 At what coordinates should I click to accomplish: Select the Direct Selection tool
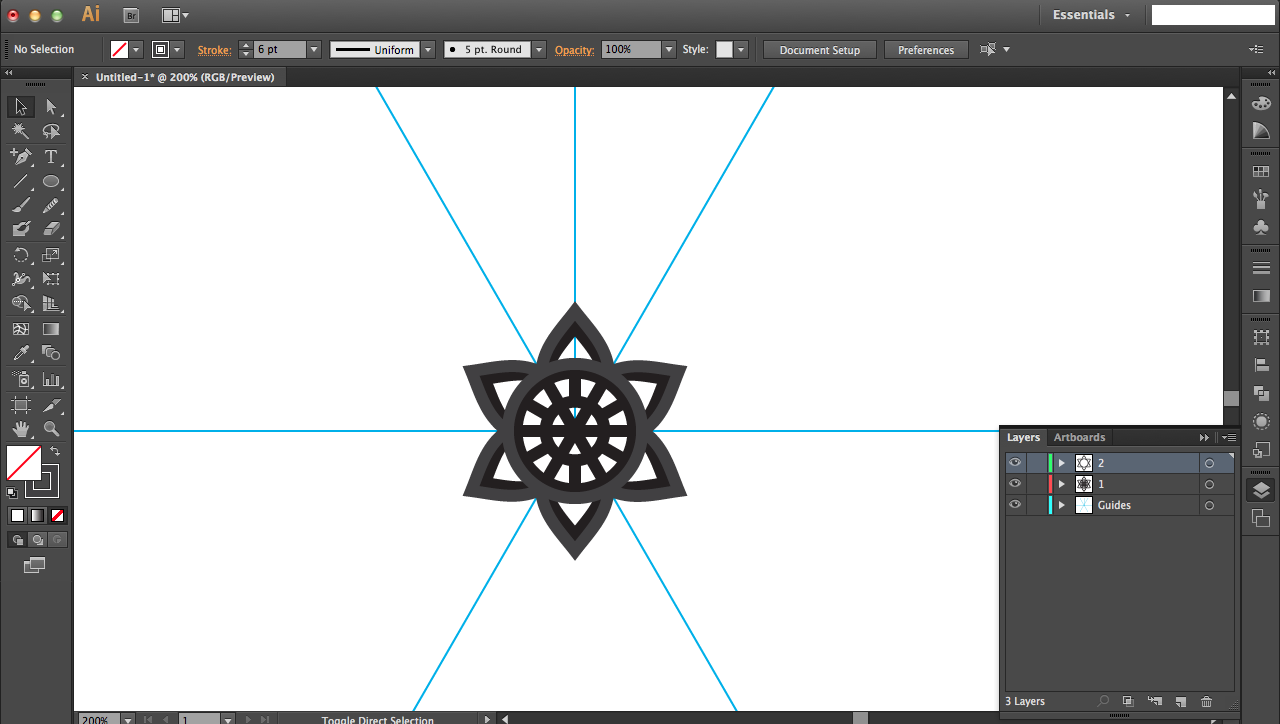click(x=51, y=107)
